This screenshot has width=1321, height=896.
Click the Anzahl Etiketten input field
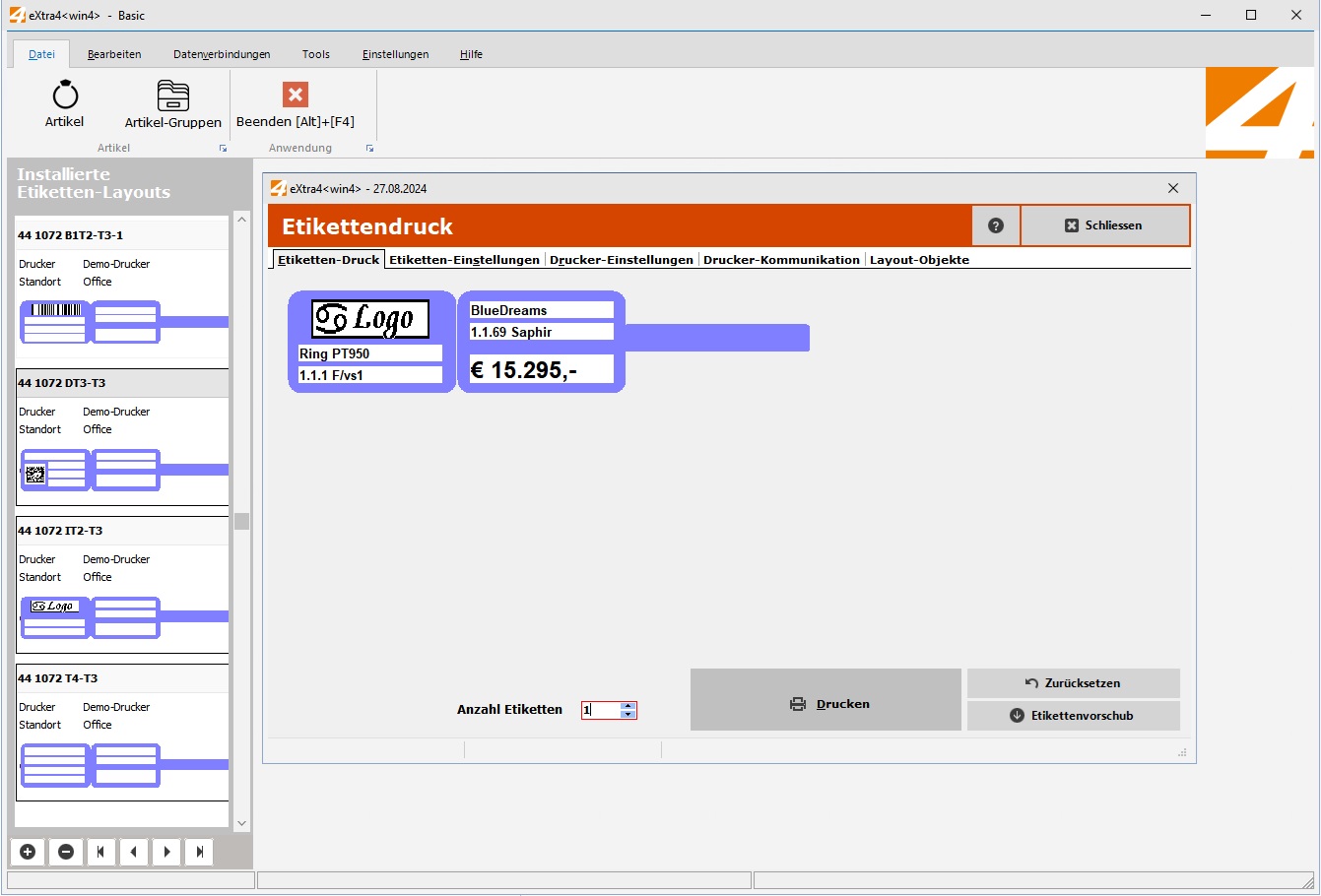pyautogui.click(x=600, y=710)
